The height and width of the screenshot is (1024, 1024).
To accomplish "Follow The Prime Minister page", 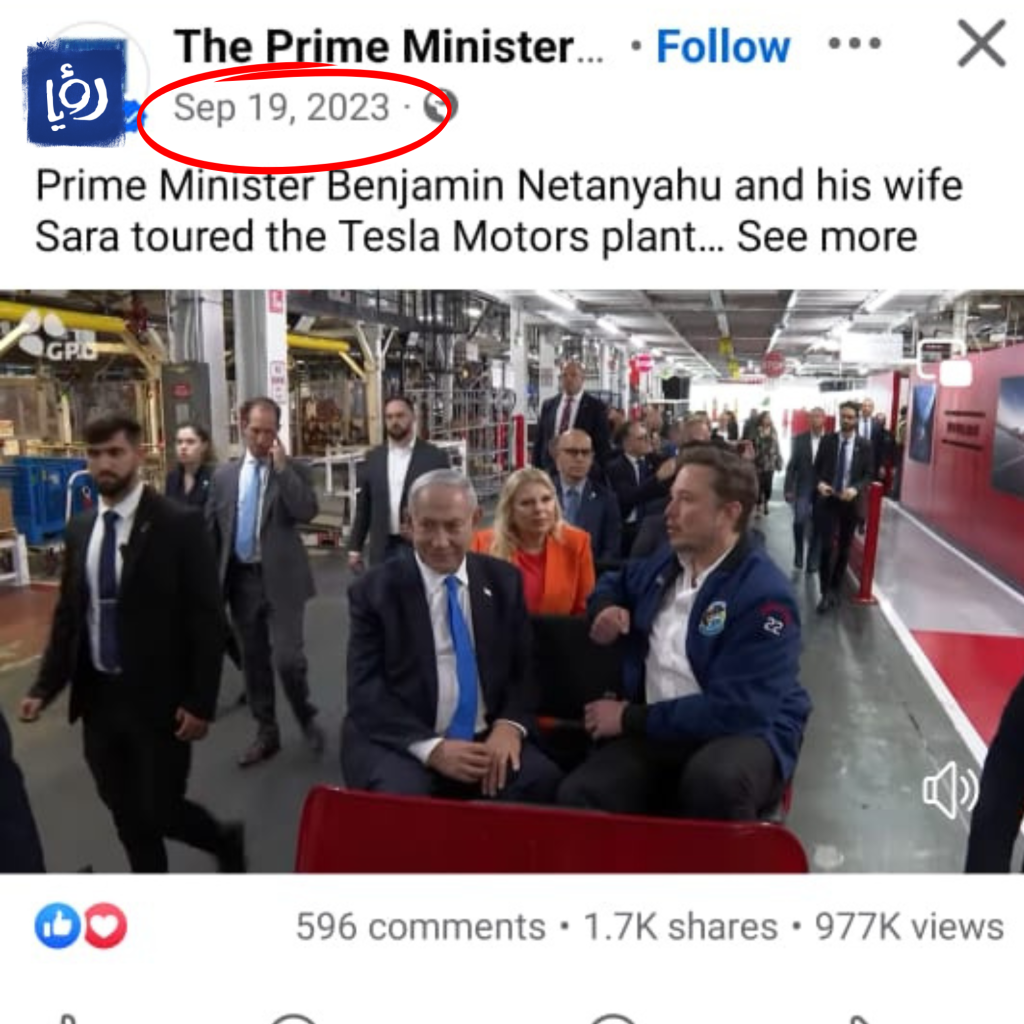I will pyautogui.click(x=723, y=47).
